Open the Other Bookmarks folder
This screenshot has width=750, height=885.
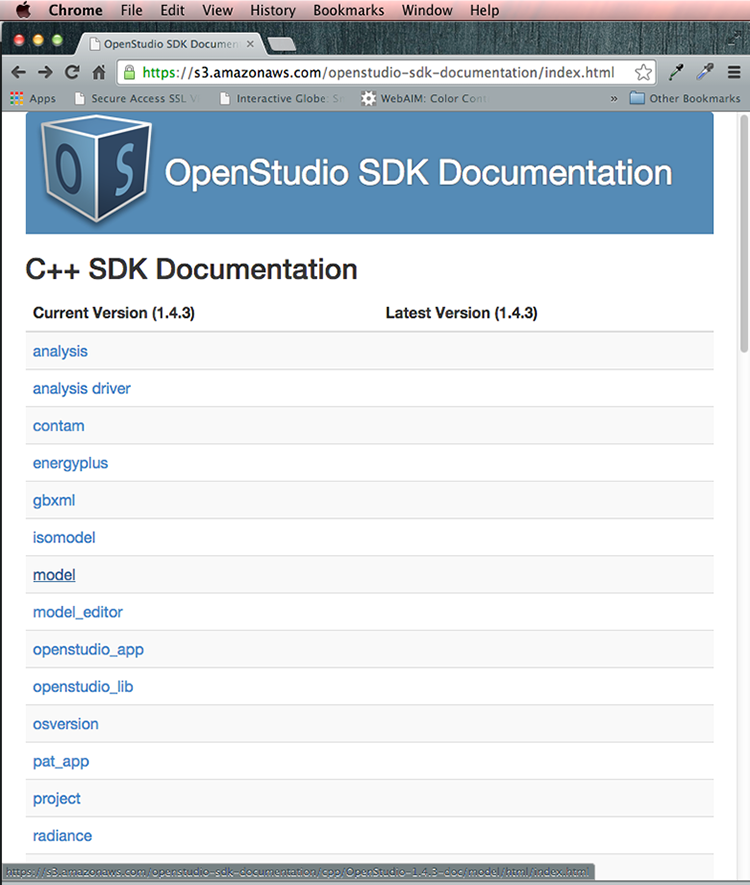(x=685, y=99)
